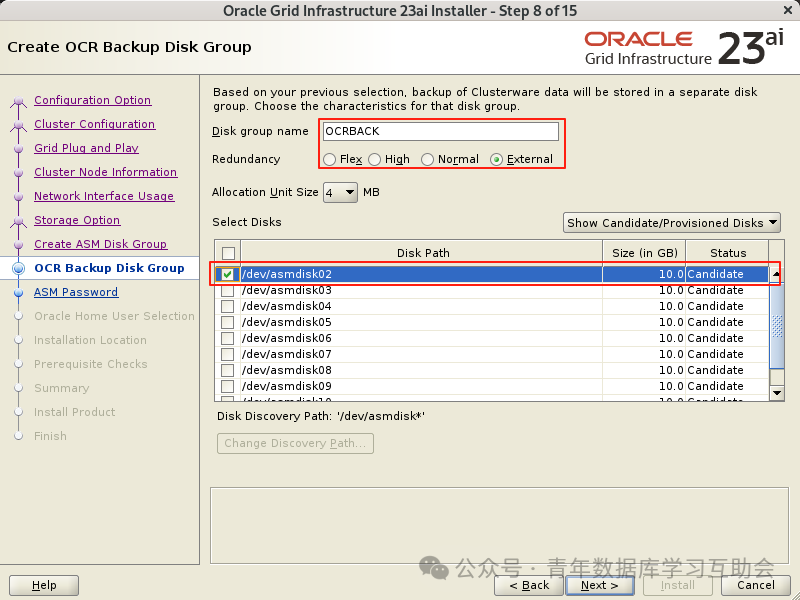This screenshot has height=600, width=800.
Task: Select High redundancy option
Action: tap(374, 160)
